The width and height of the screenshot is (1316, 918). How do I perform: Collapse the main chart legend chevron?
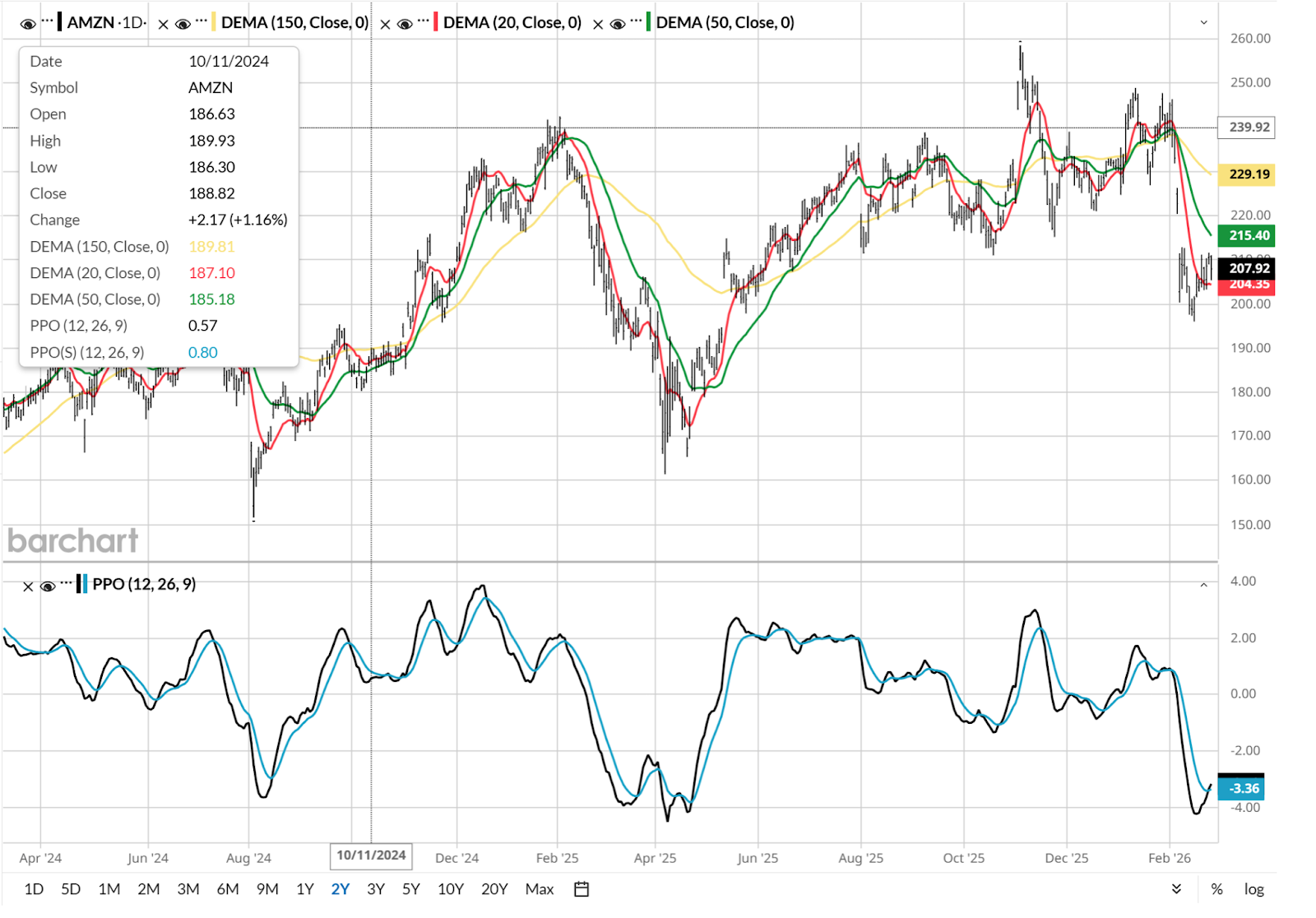pos(1203,23)
